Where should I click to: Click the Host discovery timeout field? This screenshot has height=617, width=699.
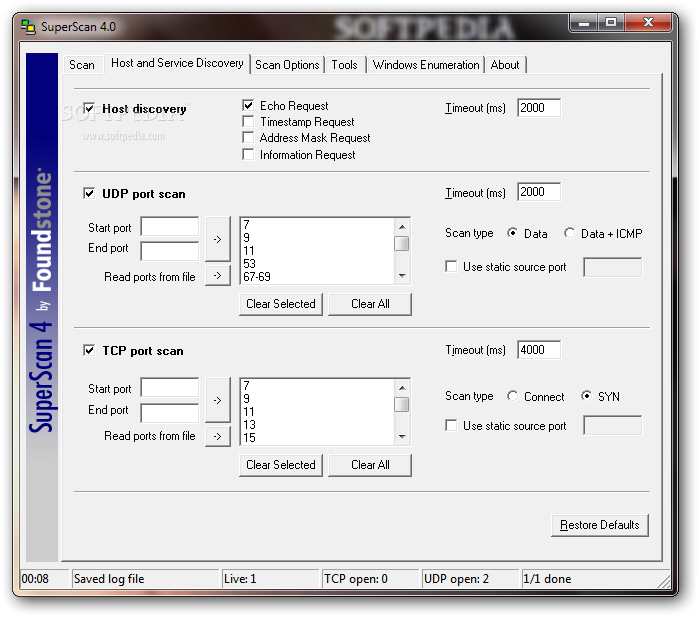(539, 108)
